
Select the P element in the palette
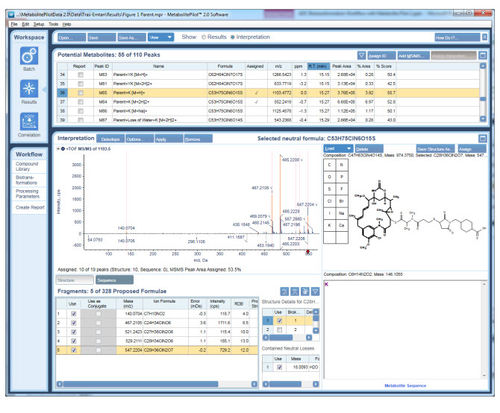point(342,177)
